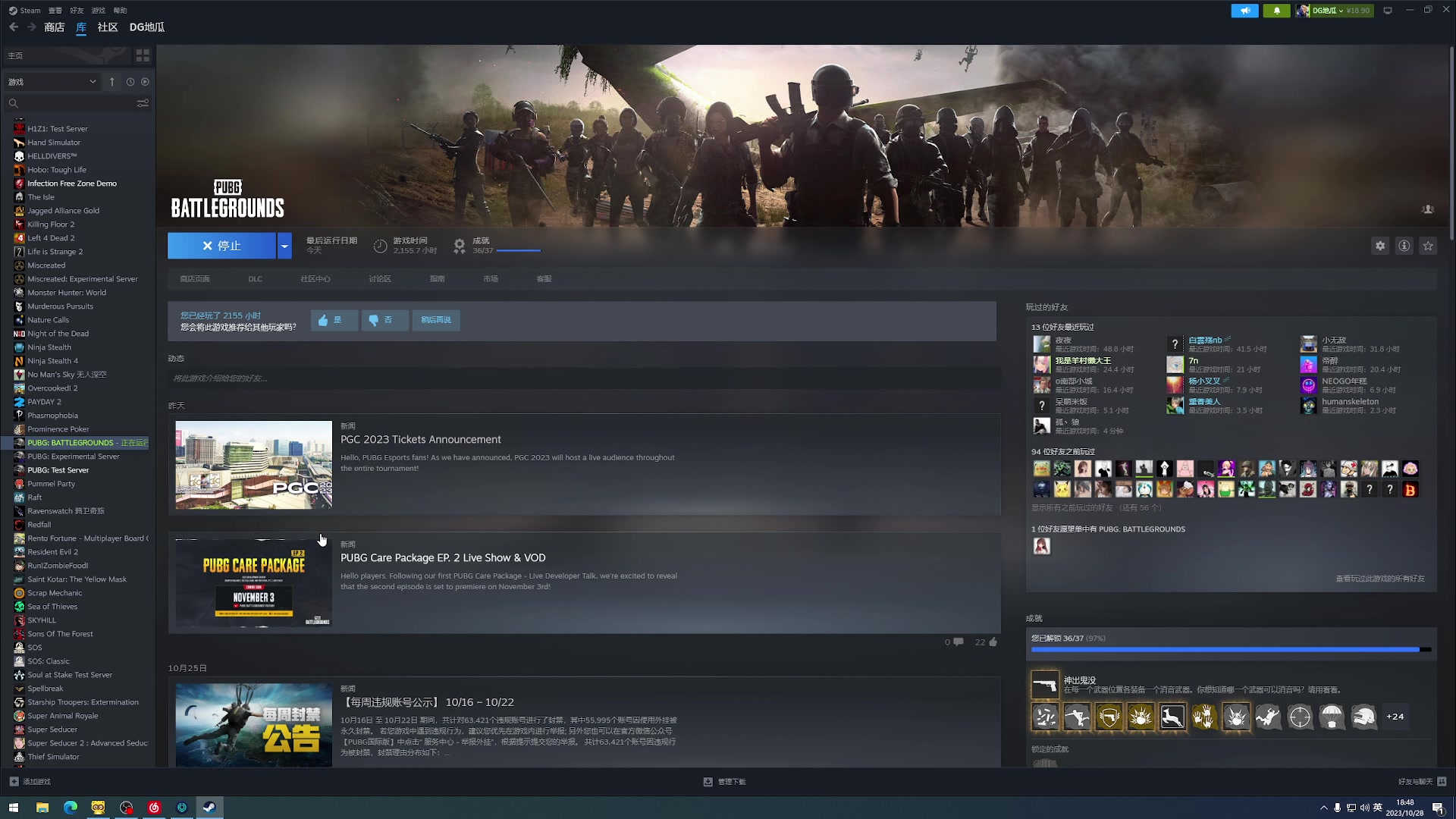Viewport: 1456px width, 819px height.
Task: Open the Windows Start menu
Action: coord(14,808)
